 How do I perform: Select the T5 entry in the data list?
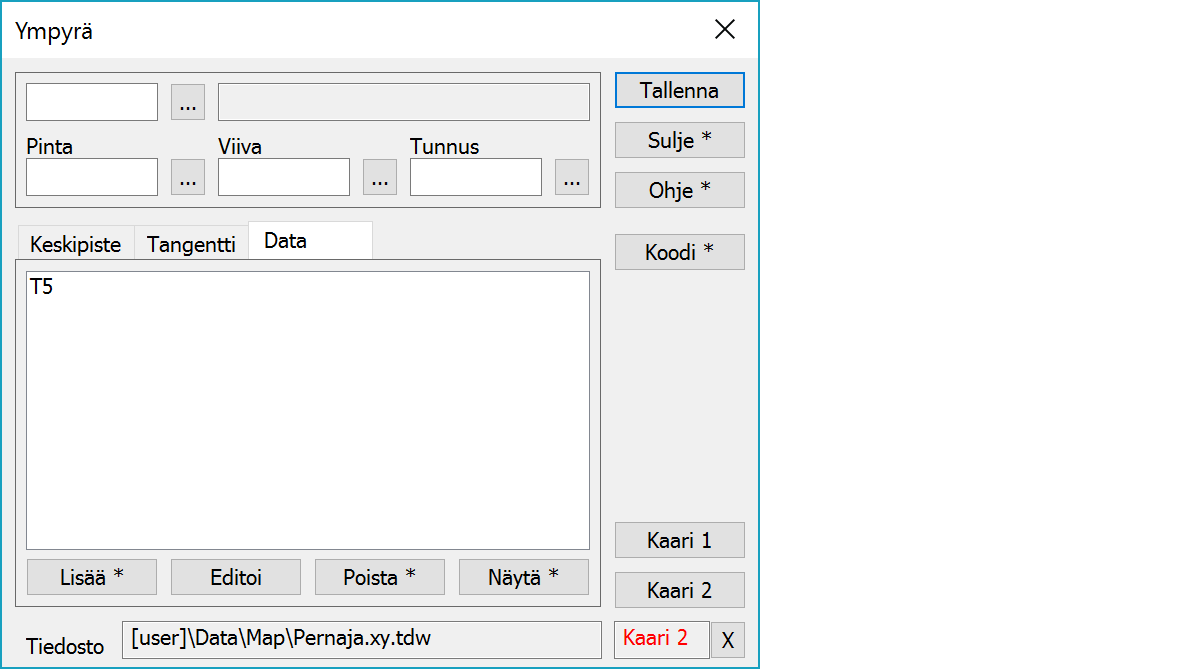[x=42, y=288]
